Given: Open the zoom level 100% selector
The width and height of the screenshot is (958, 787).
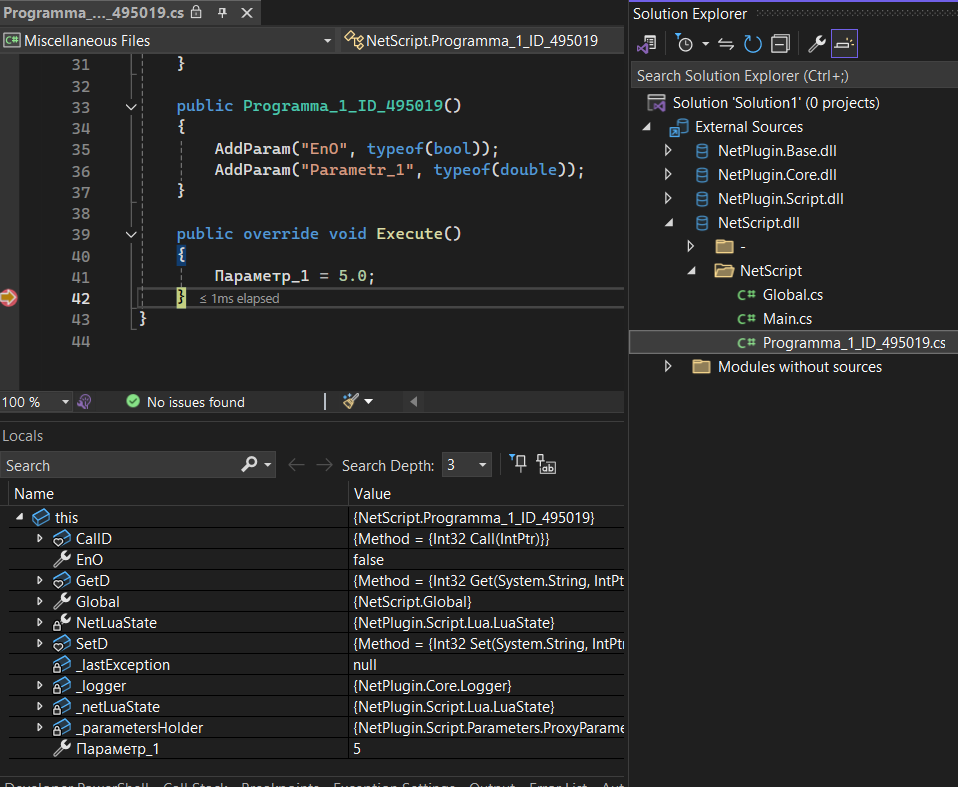Looking at the screenshot, I should (36, 401).
